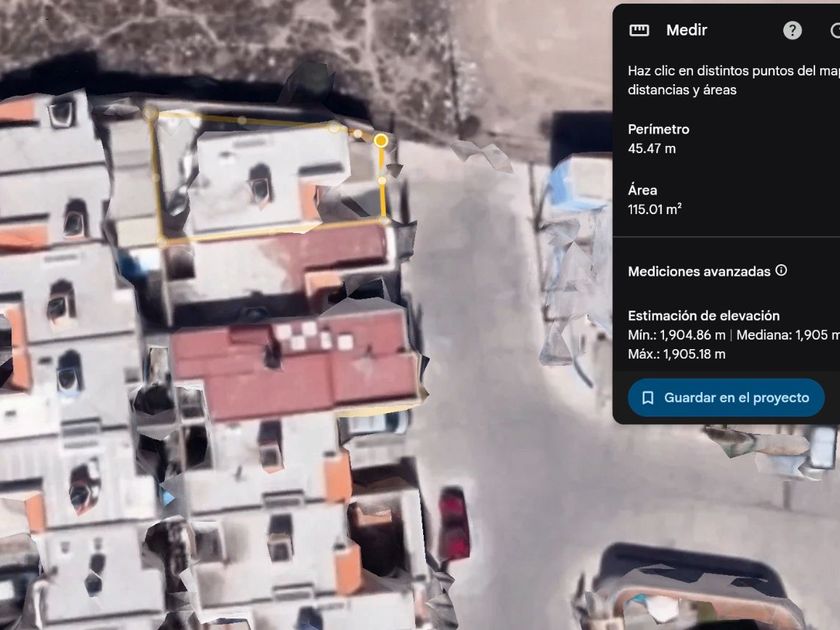Image resolution: width=840 pixels, height=630 pixels.
Task: Select the Área value 115.01 m²
Action: tap(655, 209)
